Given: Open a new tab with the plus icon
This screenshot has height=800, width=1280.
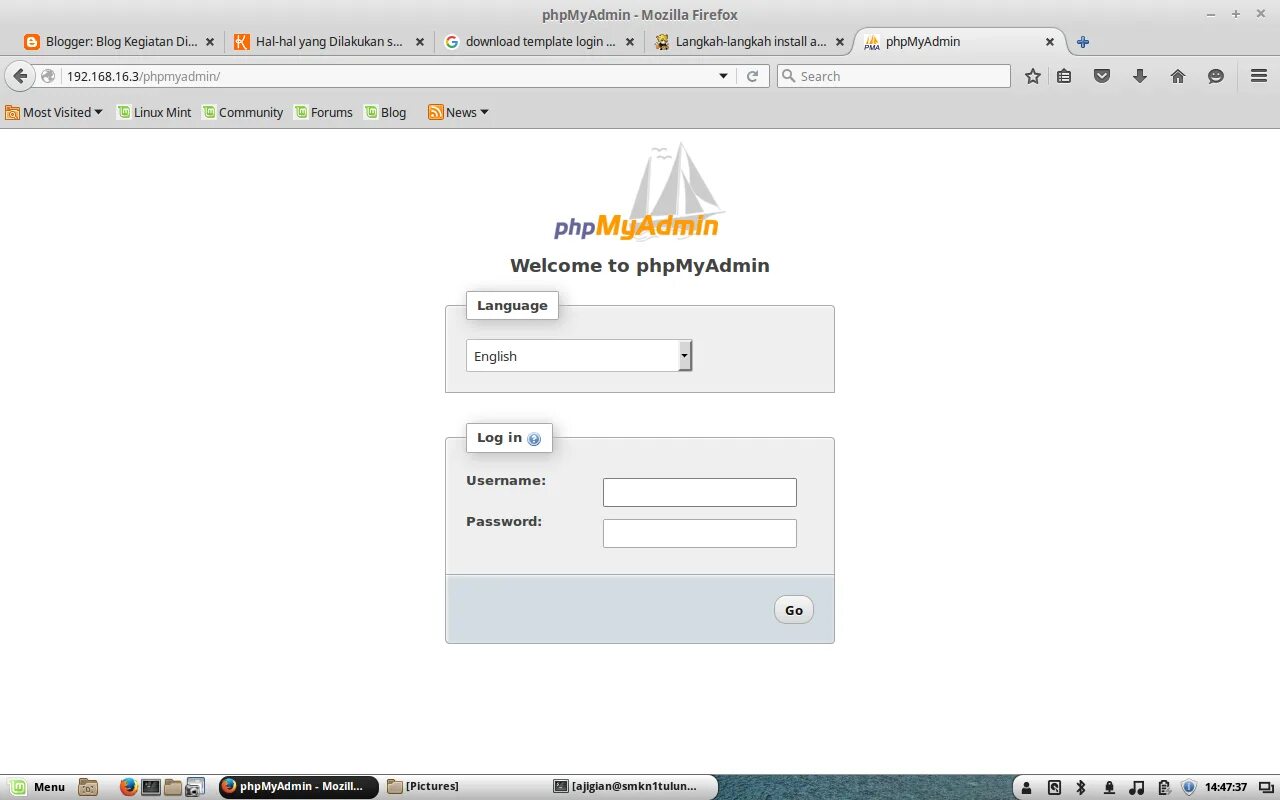Looking at the screenshot, I should [x=1083, y=42].
